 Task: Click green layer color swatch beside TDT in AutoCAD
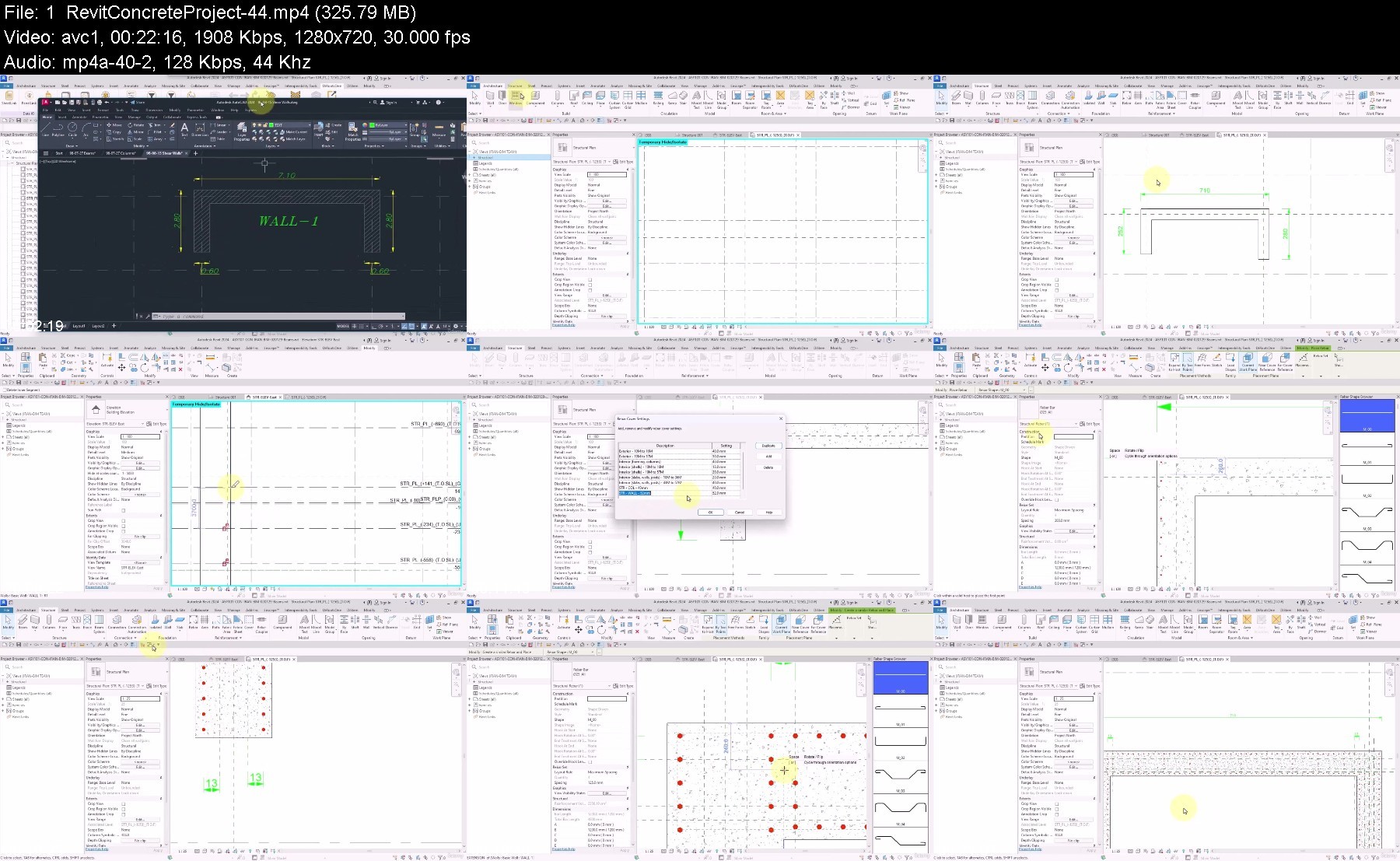(x=271, y=124)
